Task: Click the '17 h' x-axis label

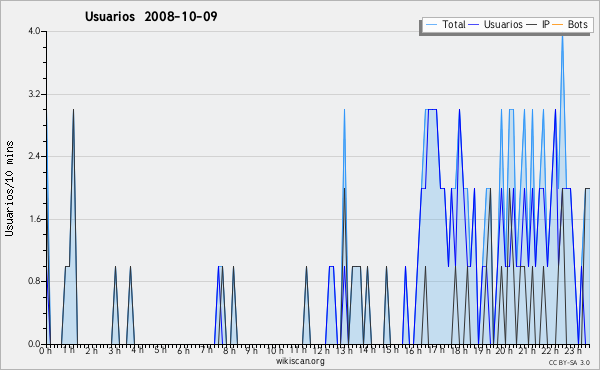Action: point(436,350)
